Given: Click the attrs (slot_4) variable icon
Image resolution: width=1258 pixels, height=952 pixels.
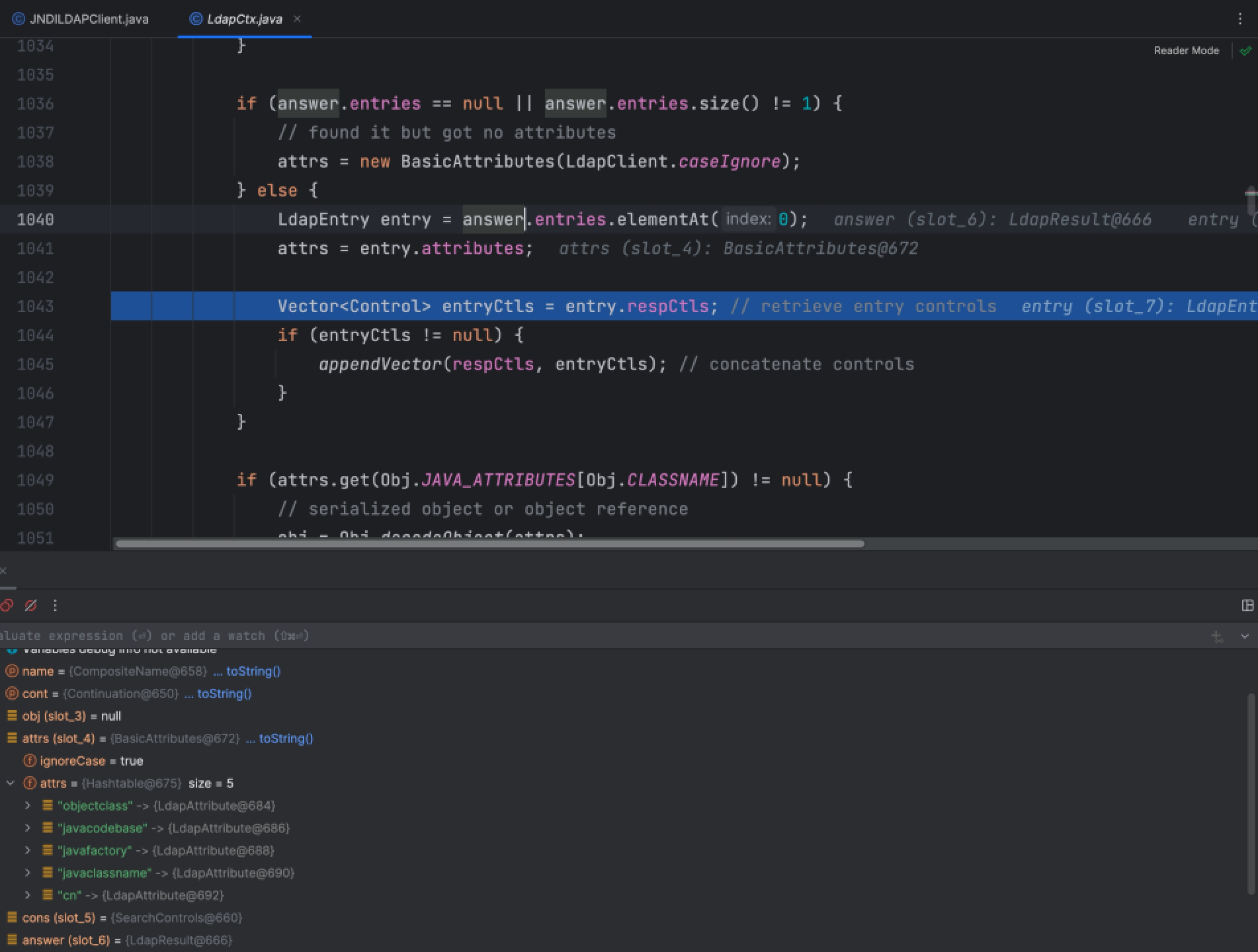Looking at the screenshot, I should tap(11, 738).
